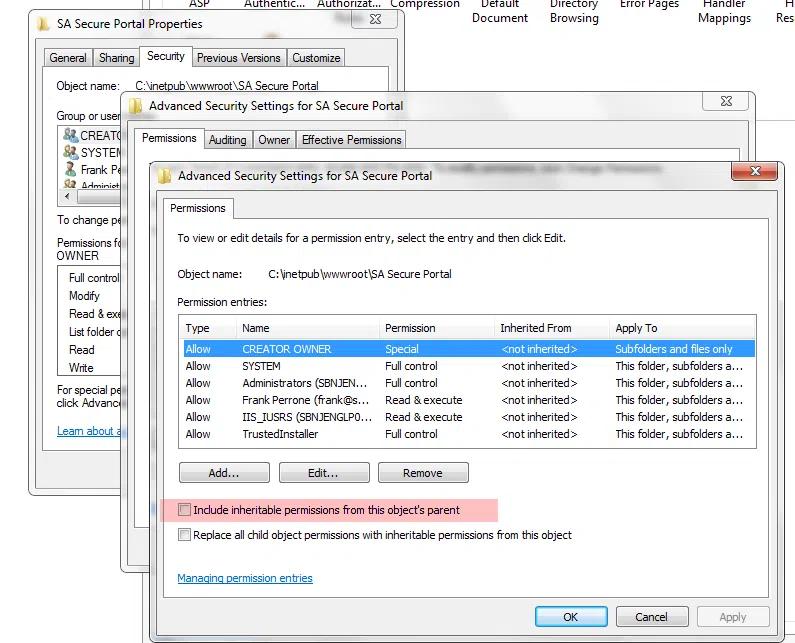This screenshot has height=643, width=795.
Task: Click Full control cell in TrustedInstaller row
Action: 411,434
